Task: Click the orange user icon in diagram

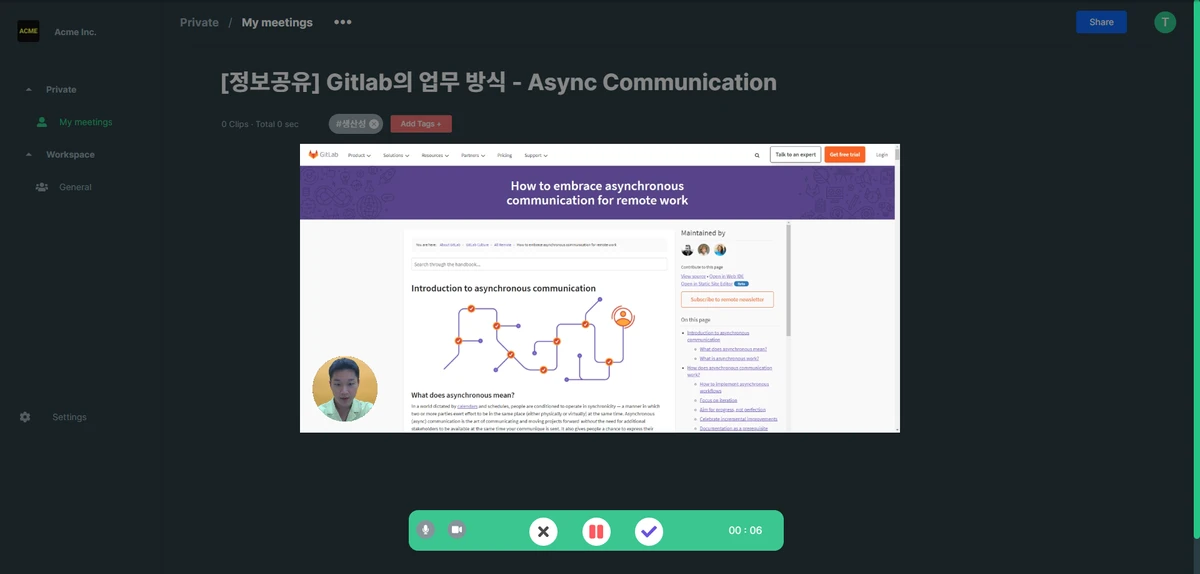Action: point(624,318)
